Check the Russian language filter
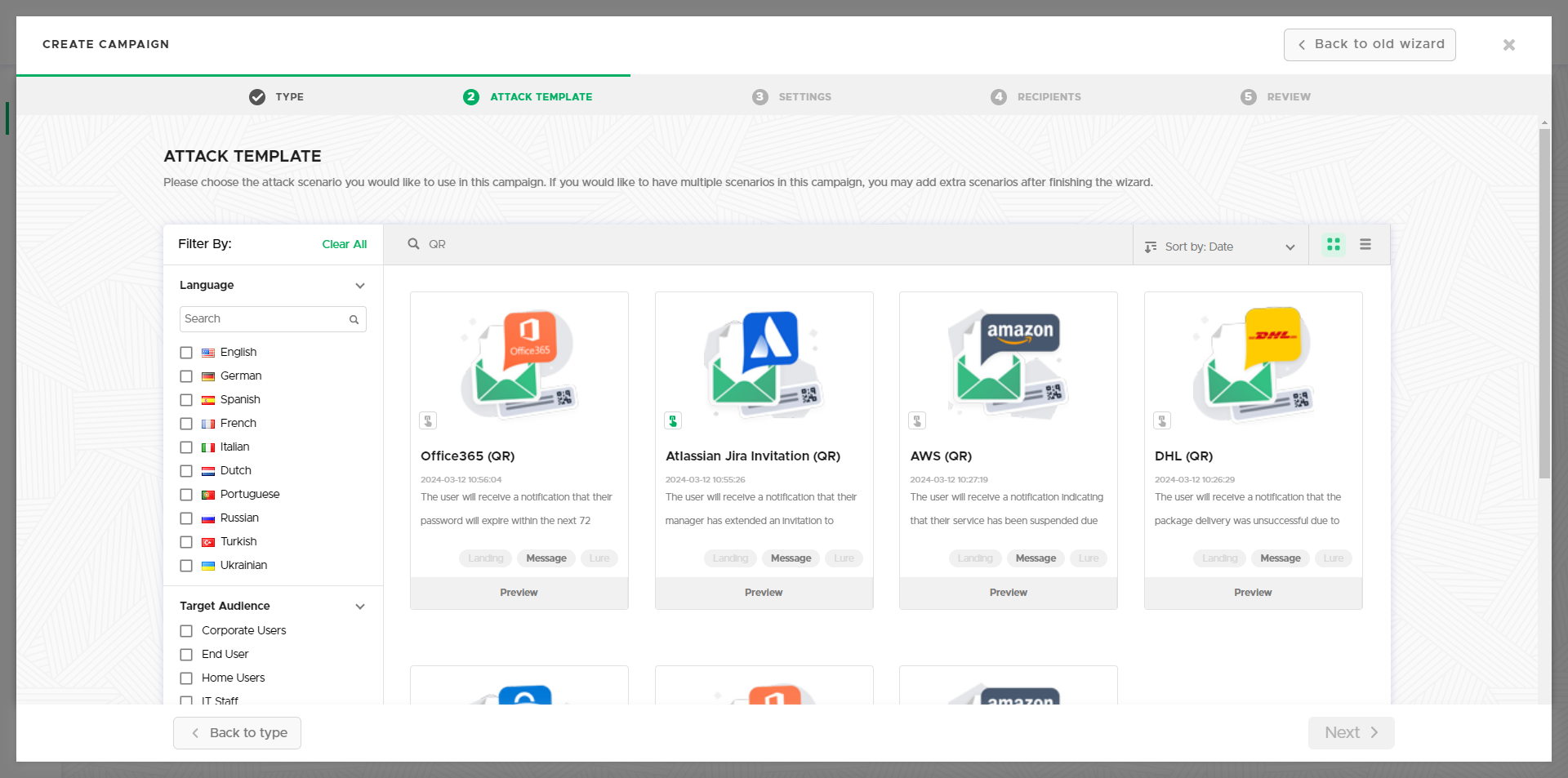The height and width of the screenshot is (778, 1568). click(x=186, y=518)
